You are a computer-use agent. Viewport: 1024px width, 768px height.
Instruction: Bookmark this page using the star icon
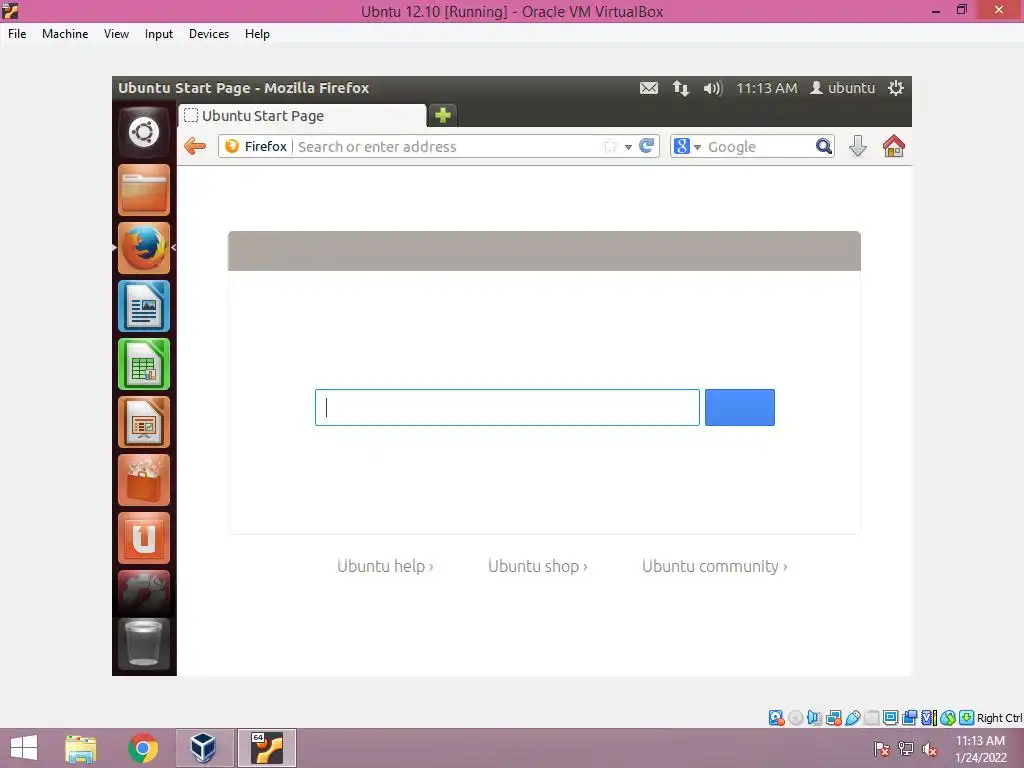point(610,146)
